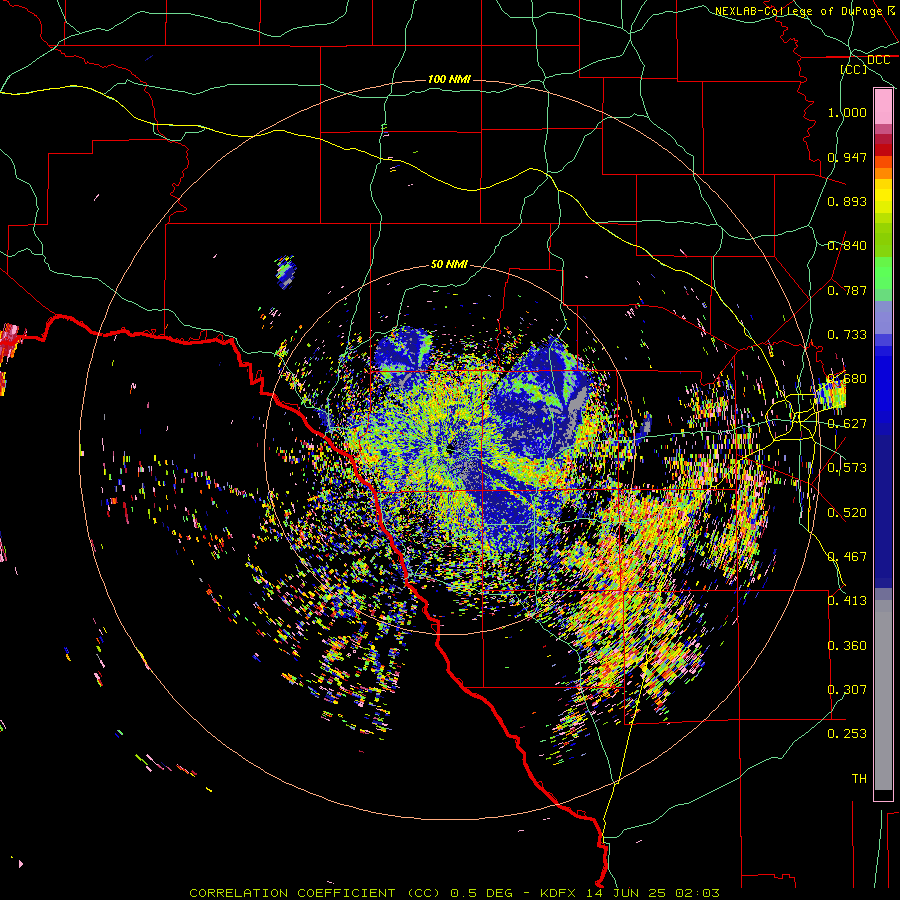Click the "[CC]" units label

pos(854,69)
